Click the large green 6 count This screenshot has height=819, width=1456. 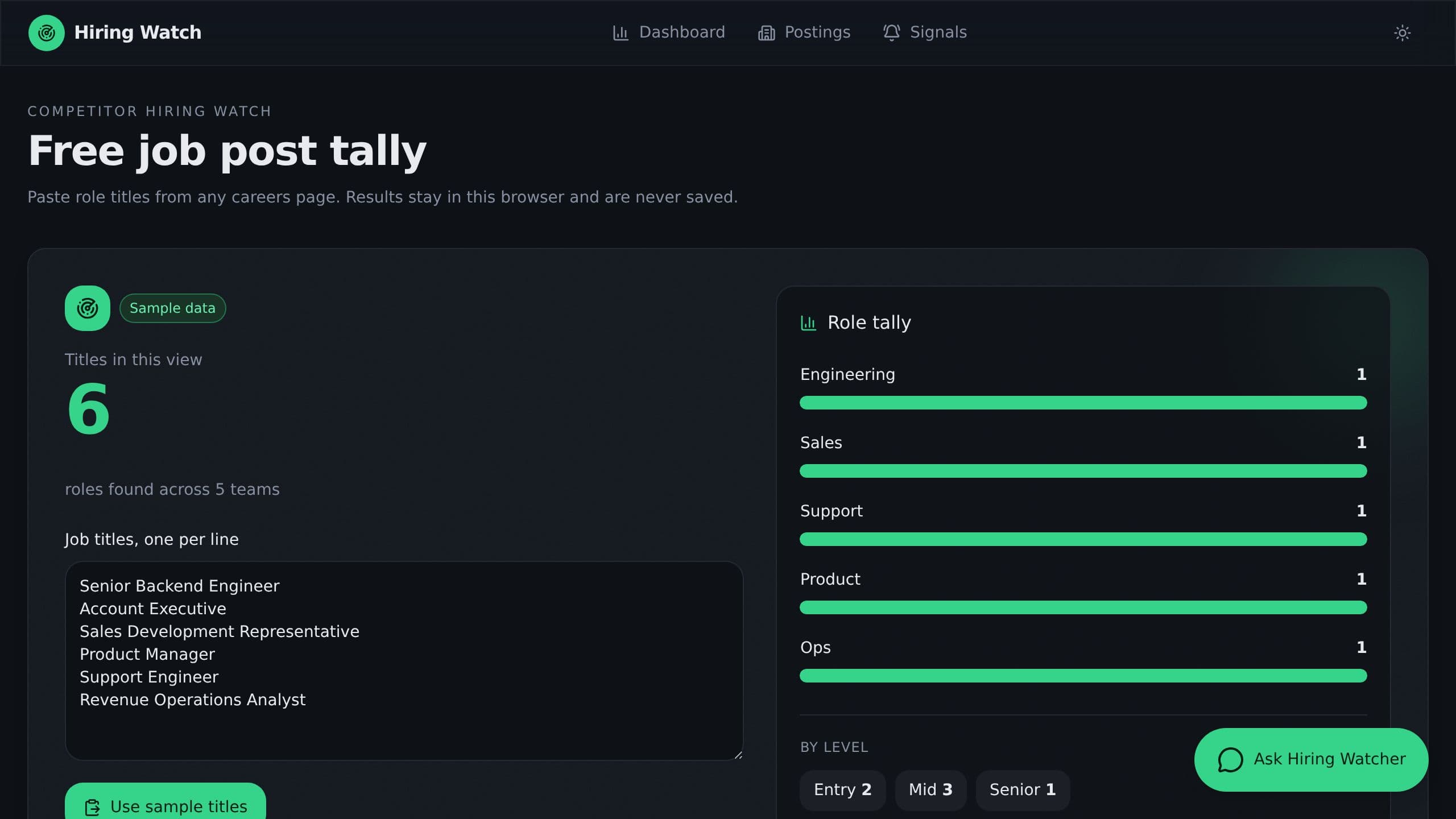[x=88, y=408]
